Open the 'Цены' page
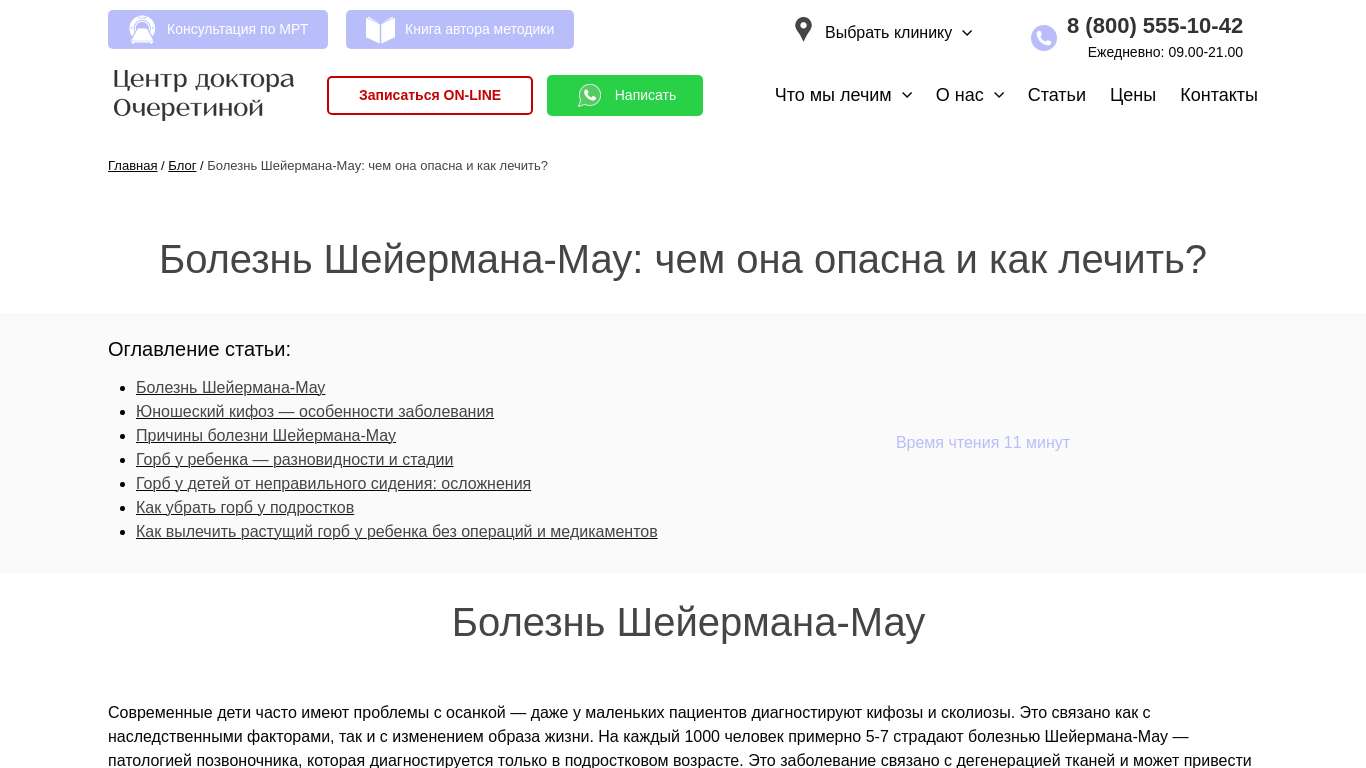 tap(1132, 95)
